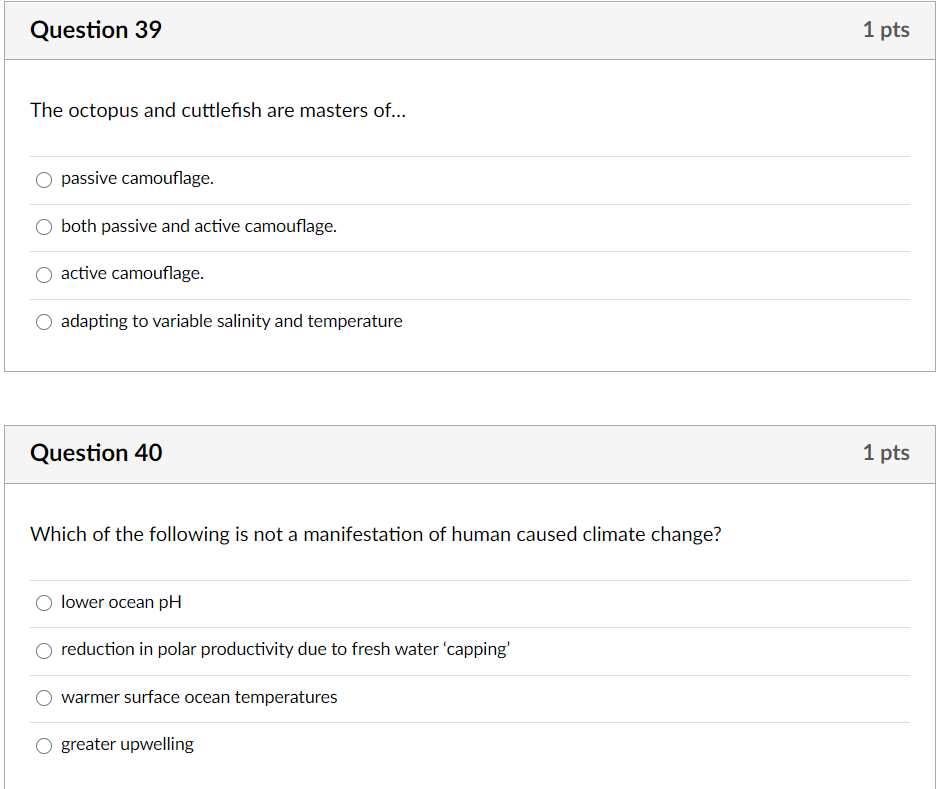Choose radio for 'both passive and active camouflage.'
The height and width of the screenshot is (789, 943).
44,227
